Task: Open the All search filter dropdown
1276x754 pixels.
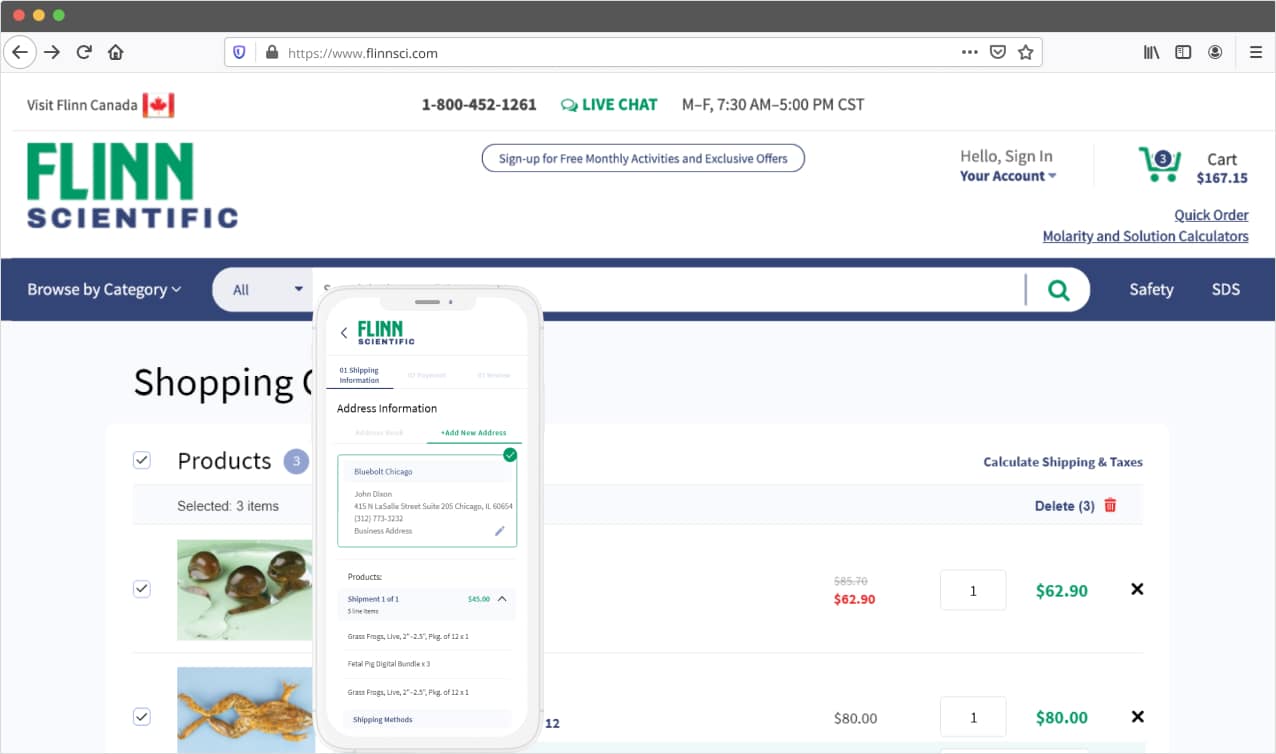Action: click(267, 290)
